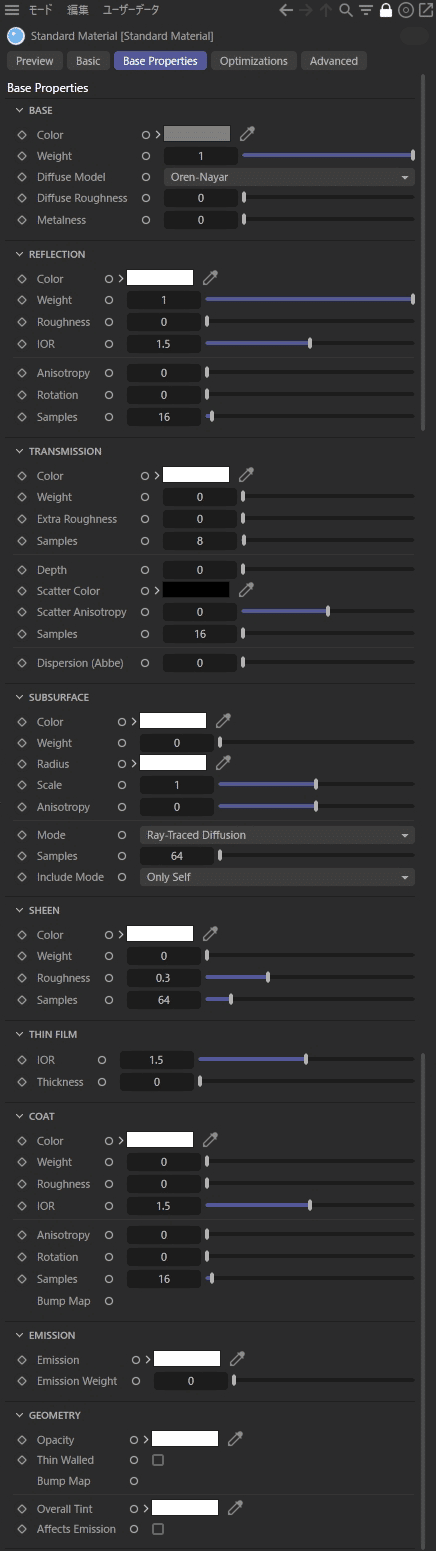The width and height of the screenshot is (436, 1551).
Task: Collapse the COAT section
Action: 20,1116
